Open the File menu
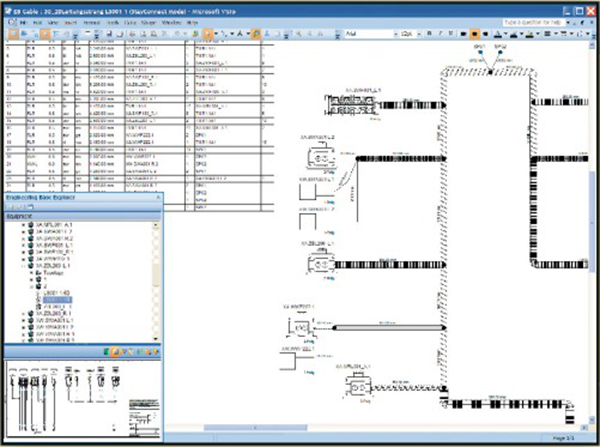This screenshot has width=600, height=447. 23,20
